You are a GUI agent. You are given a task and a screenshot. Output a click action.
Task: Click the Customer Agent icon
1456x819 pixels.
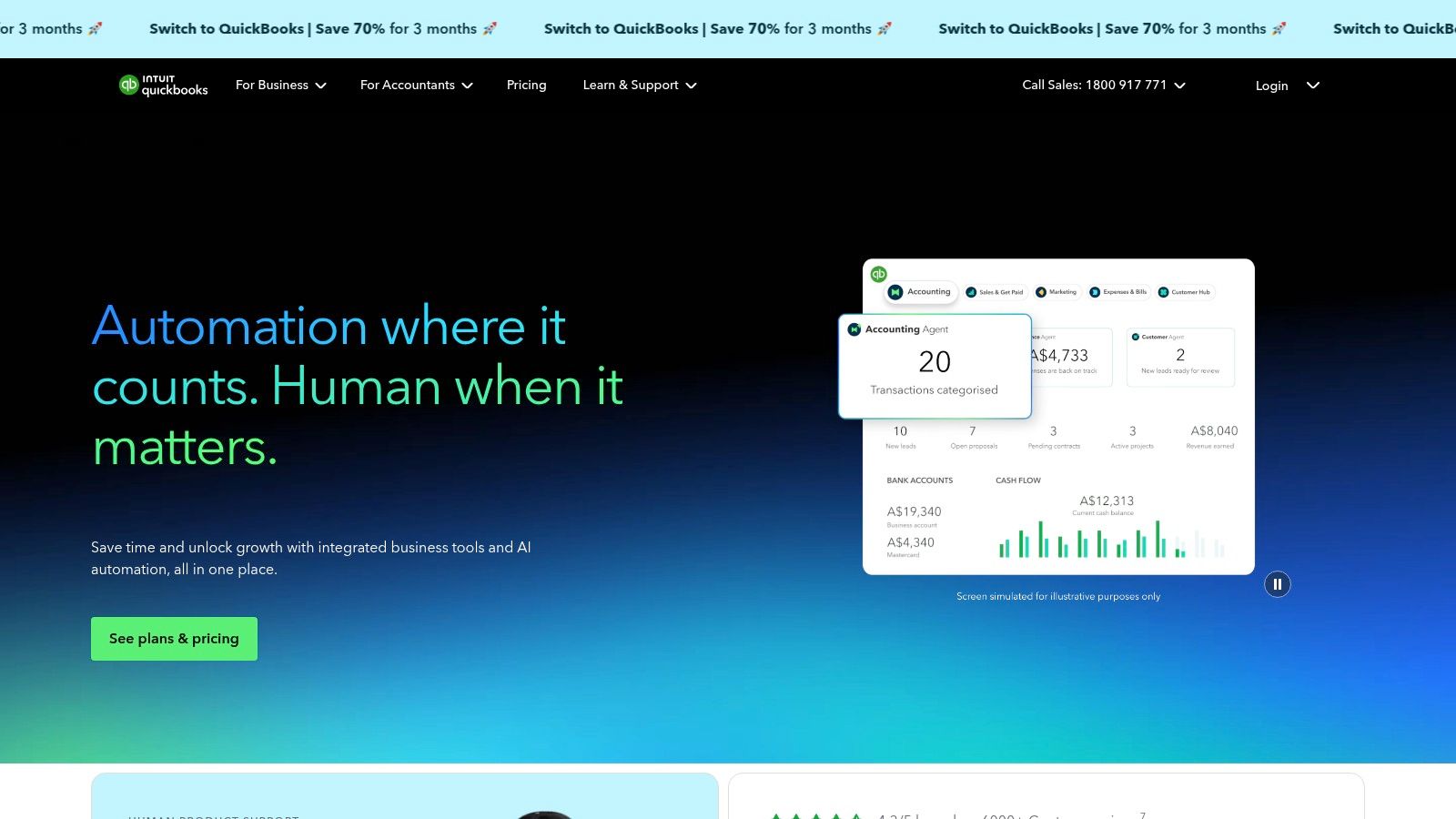tap(1136, 336)
